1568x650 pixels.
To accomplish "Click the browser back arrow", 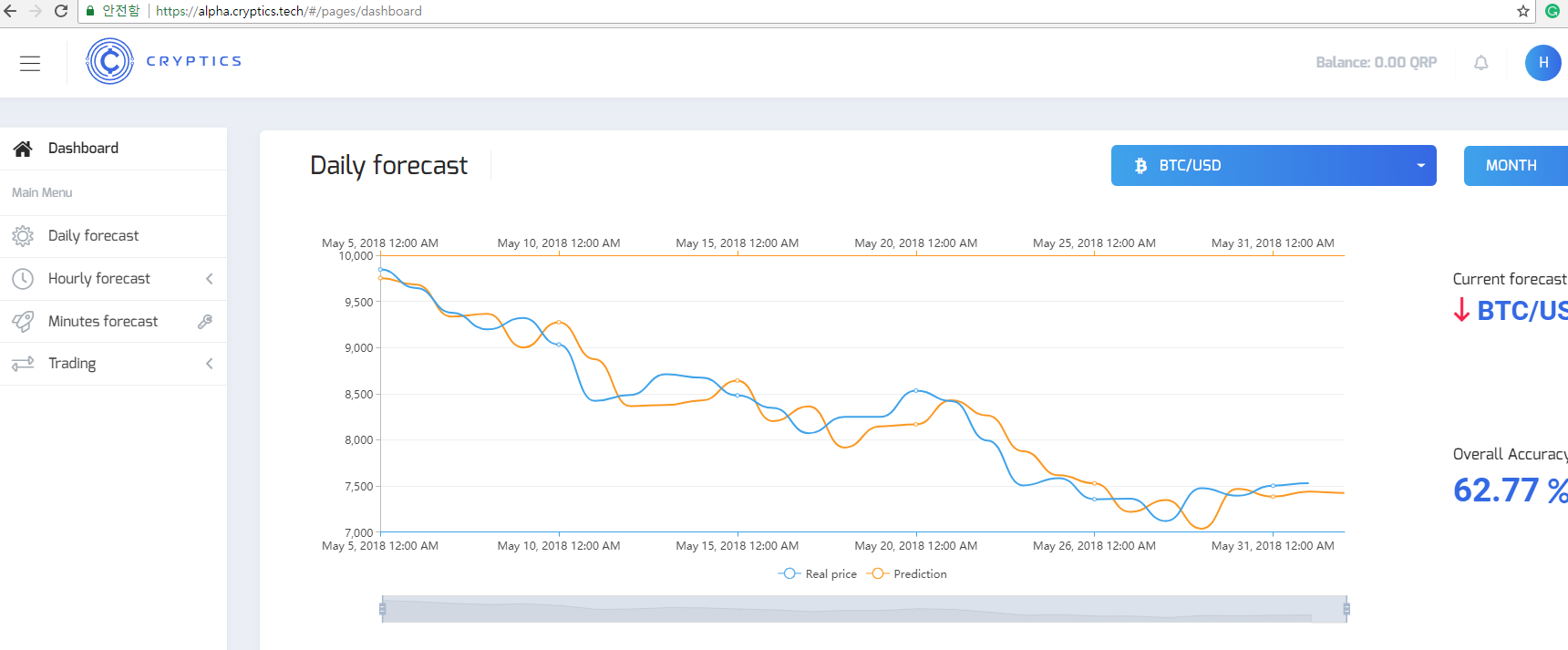I will pyautogui.click(x=11, y=11).
